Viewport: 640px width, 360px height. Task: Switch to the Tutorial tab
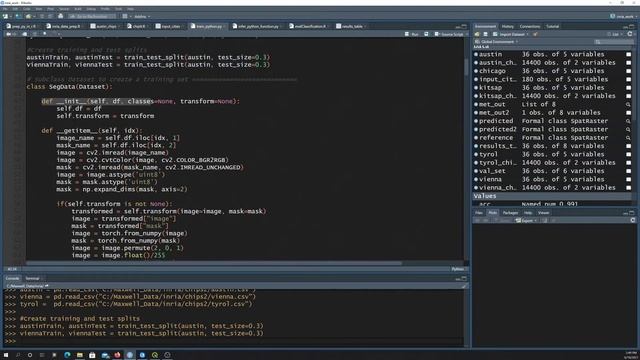553,26
